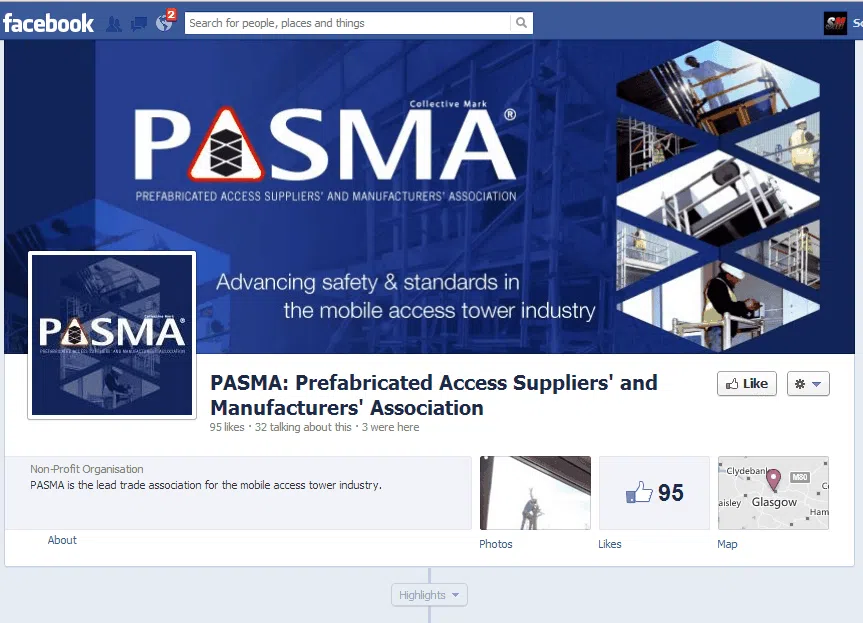Open the Photos tab label
This screenshot has width=863, height=623.
click(496, 544)
